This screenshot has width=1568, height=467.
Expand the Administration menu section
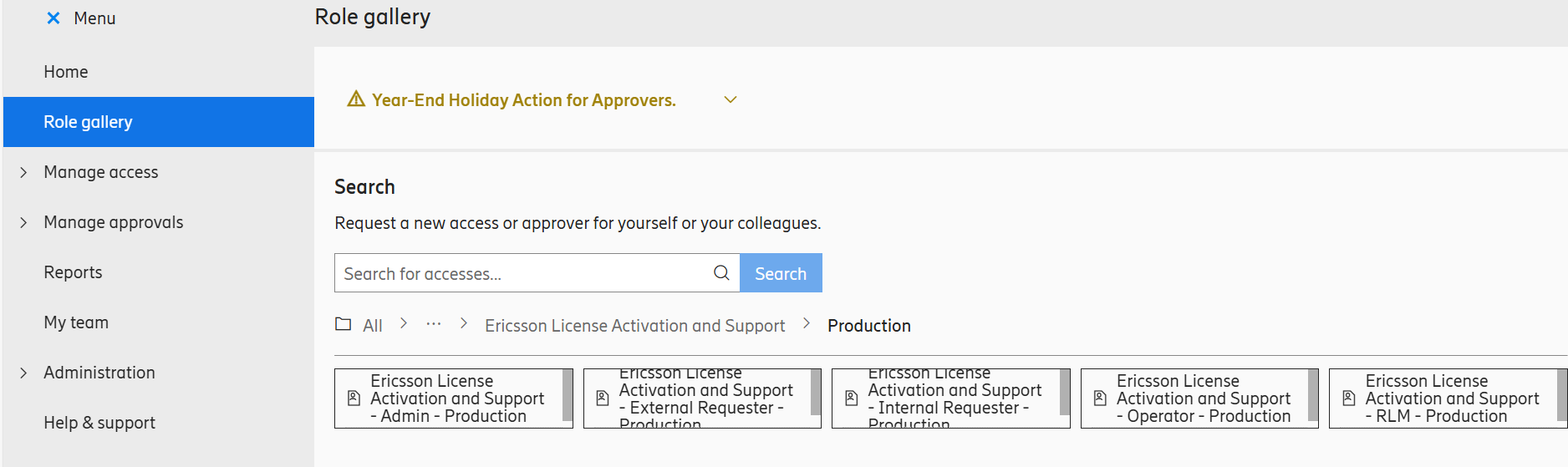pyautogui.click(x=24, y=373)
